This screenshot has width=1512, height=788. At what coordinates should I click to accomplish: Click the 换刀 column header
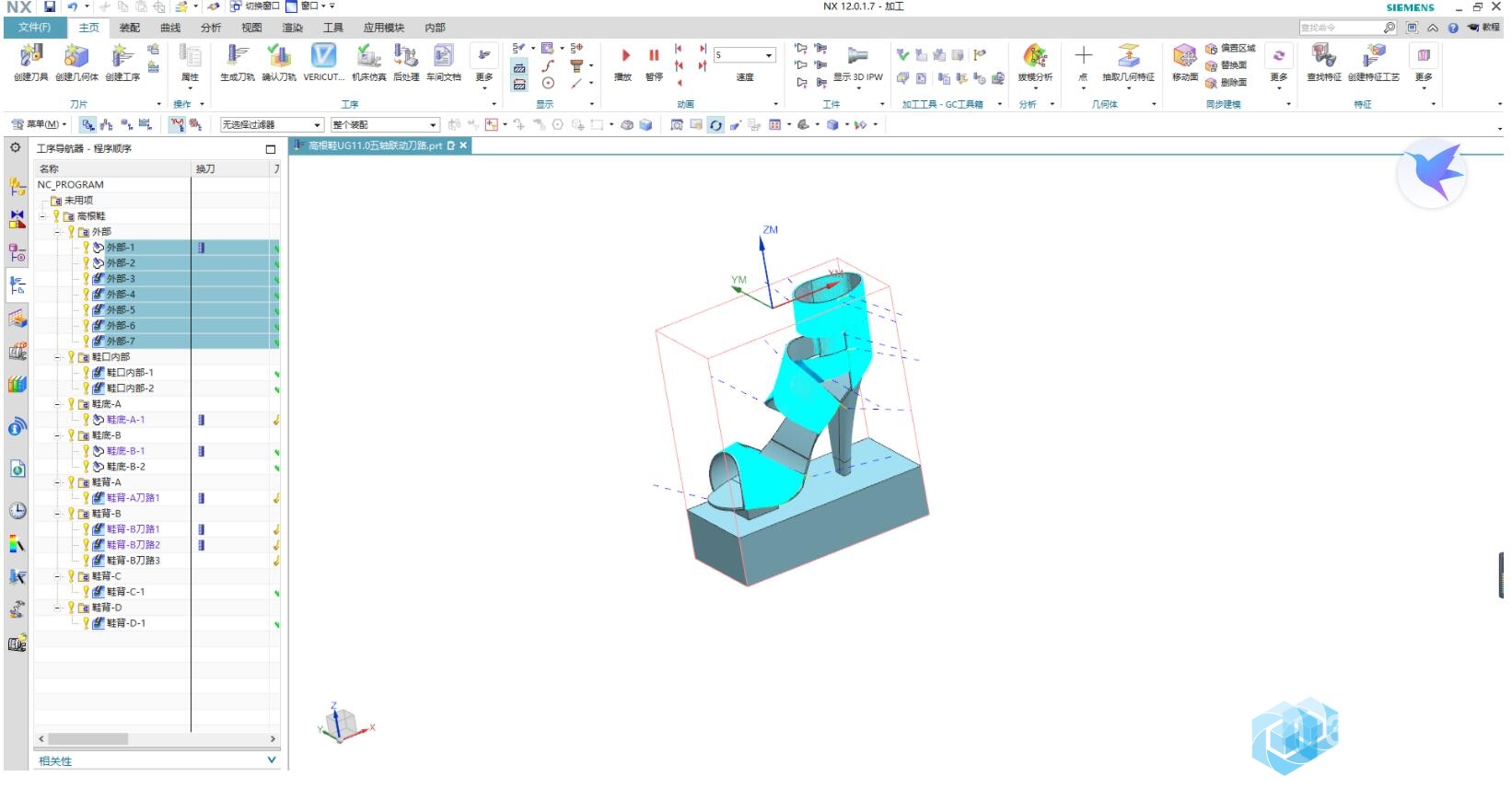pos(230,169)
